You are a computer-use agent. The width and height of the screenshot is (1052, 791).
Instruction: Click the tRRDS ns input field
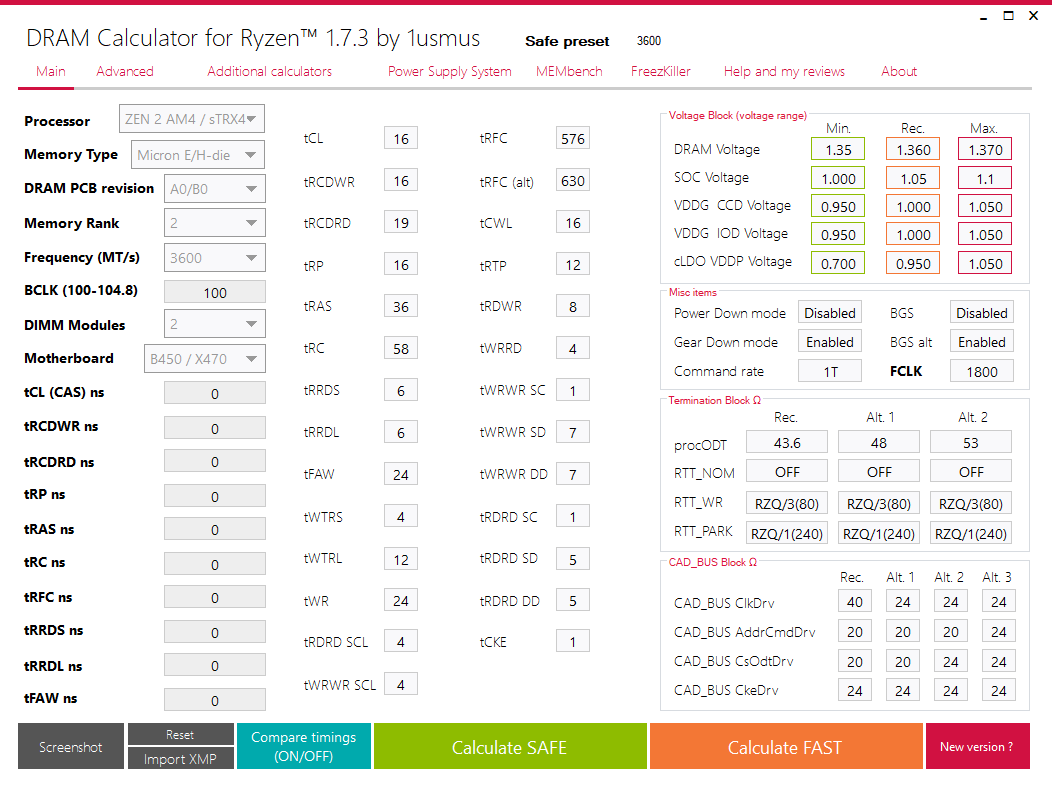coord(215,632)
